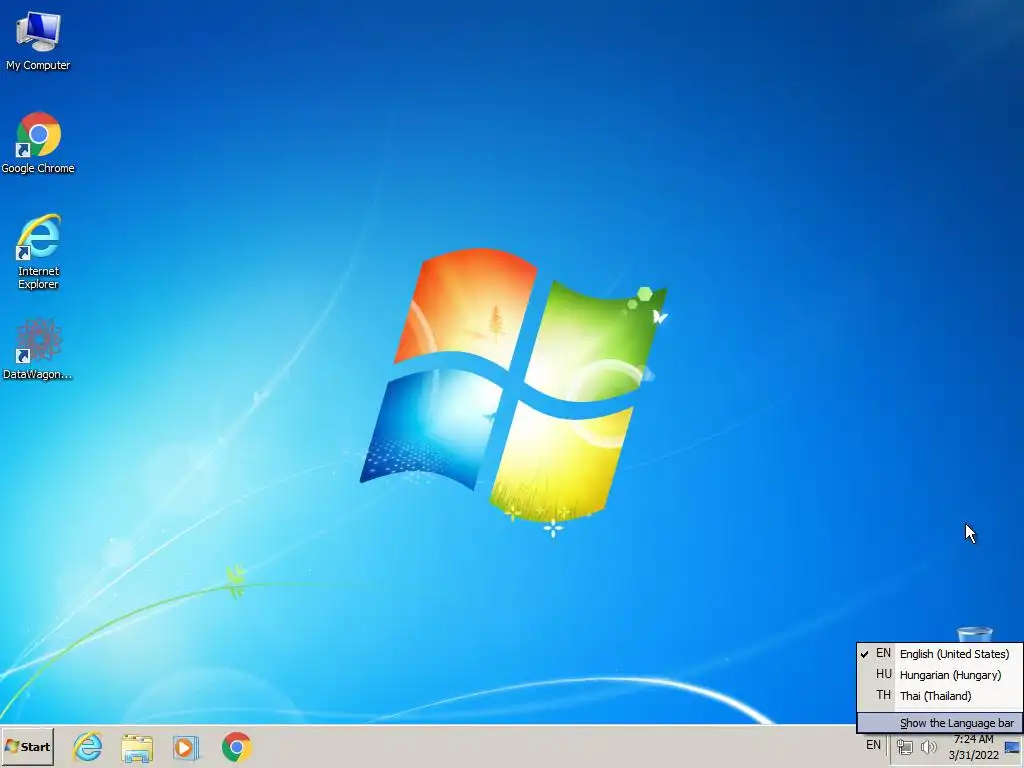The width and height of the screenshot is (1024, 768).
Task: Launch Google Chrome from the taskbar
Action: (236, 747)
